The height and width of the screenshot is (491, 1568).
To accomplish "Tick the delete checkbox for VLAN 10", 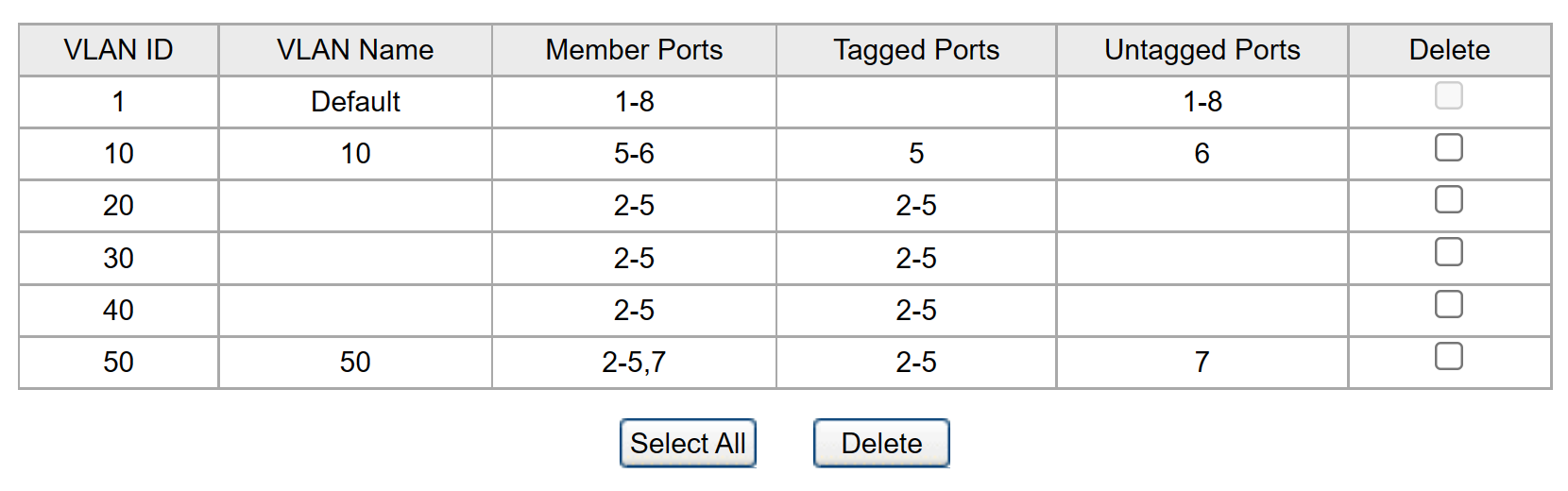I will (1448, 148).
